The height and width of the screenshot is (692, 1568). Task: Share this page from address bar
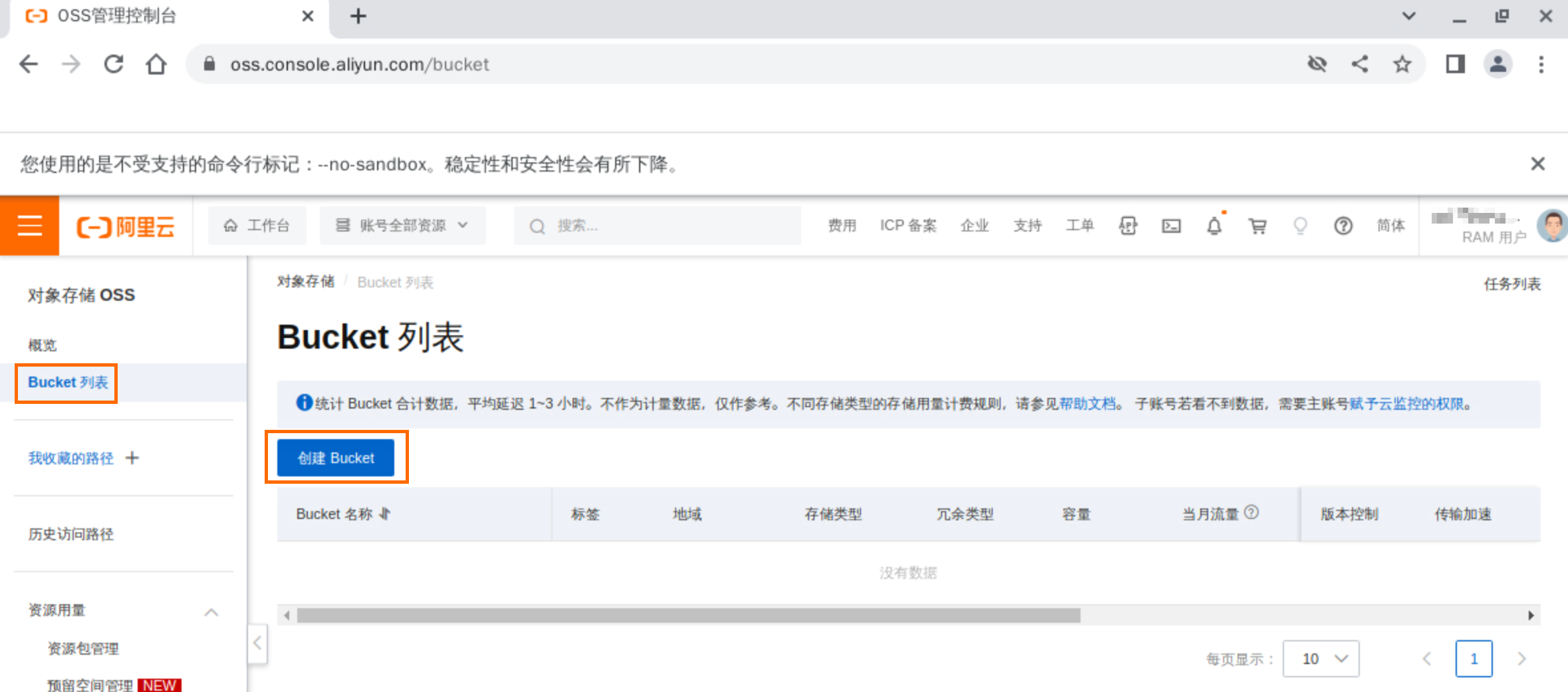pyautogui.click(x=1360, y=64)
